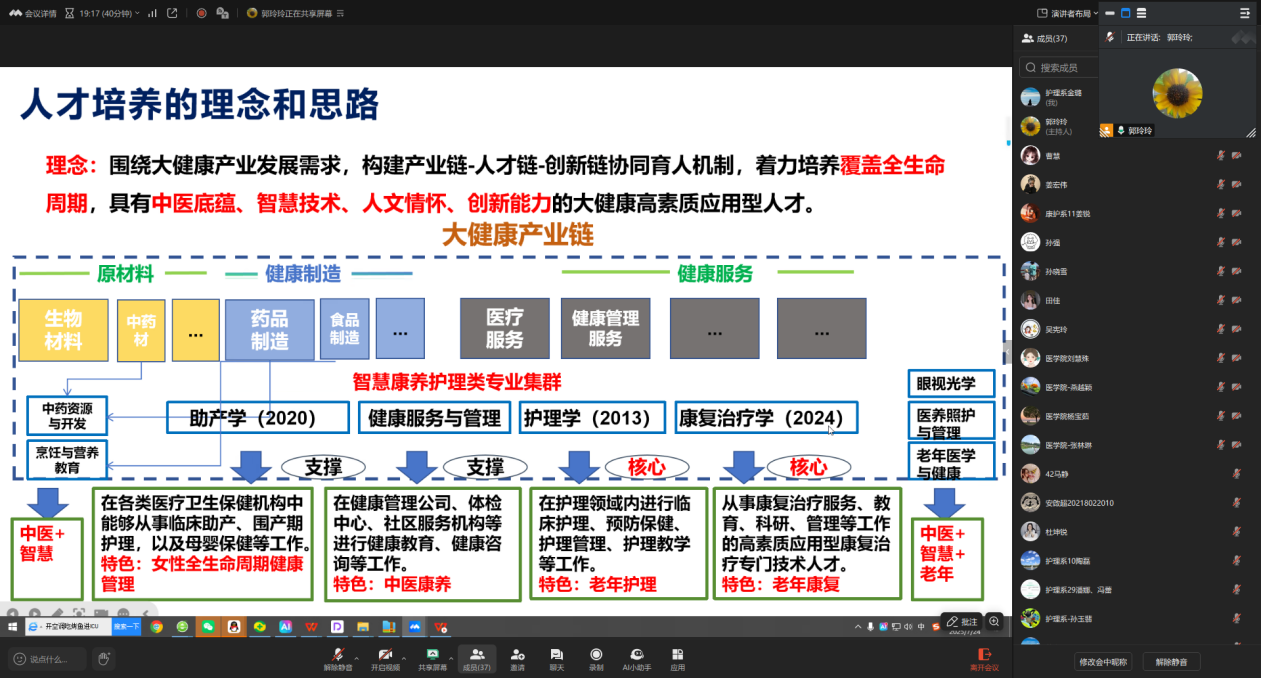Screen dimensions: 1261x678
Task: Click the 解除静音 button below the member list
Action: [1171, 661]
